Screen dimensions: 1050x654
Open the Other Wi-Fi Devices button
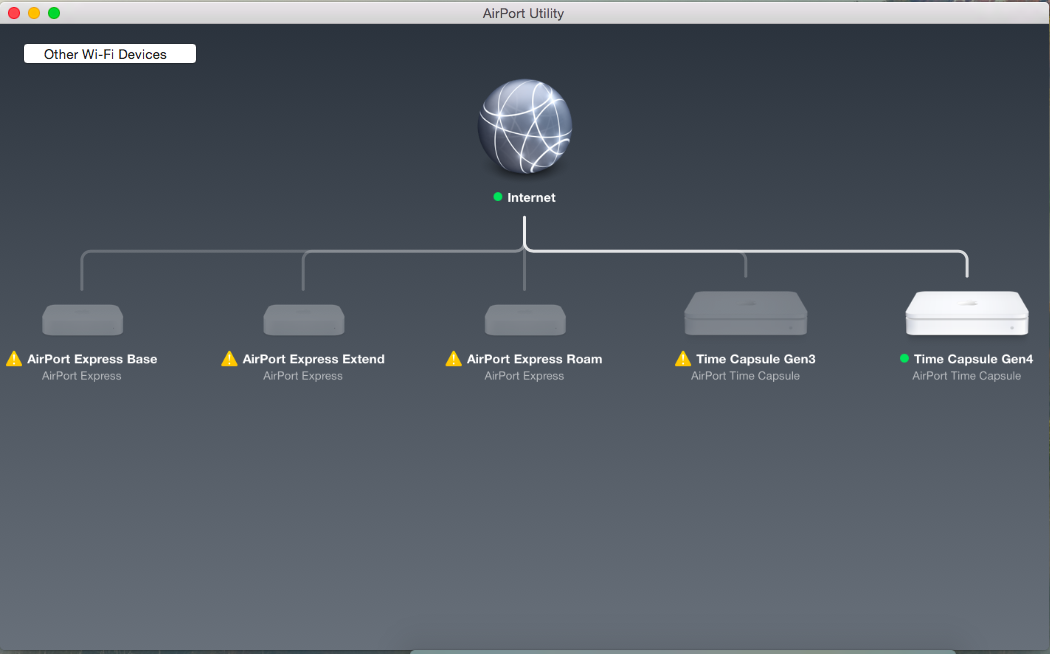click(110, 54)
